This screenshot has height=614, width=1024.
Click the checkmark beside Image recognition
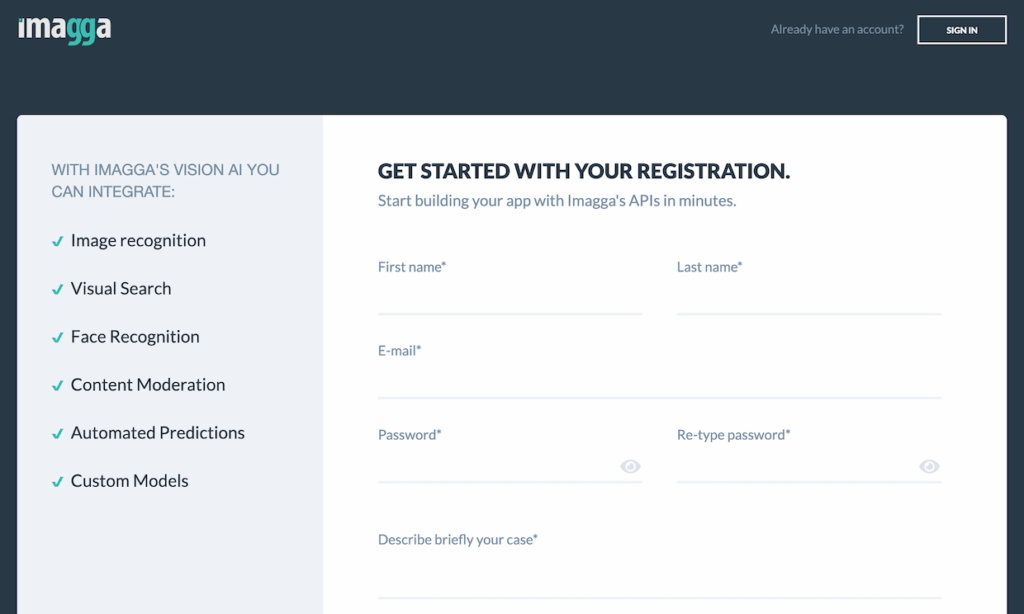point(57,240)
